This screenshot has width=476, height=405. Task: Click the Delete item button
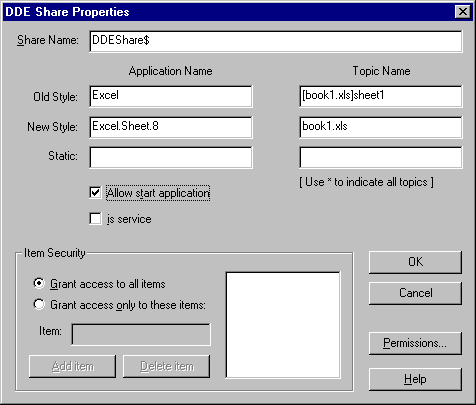click(166, 366)
